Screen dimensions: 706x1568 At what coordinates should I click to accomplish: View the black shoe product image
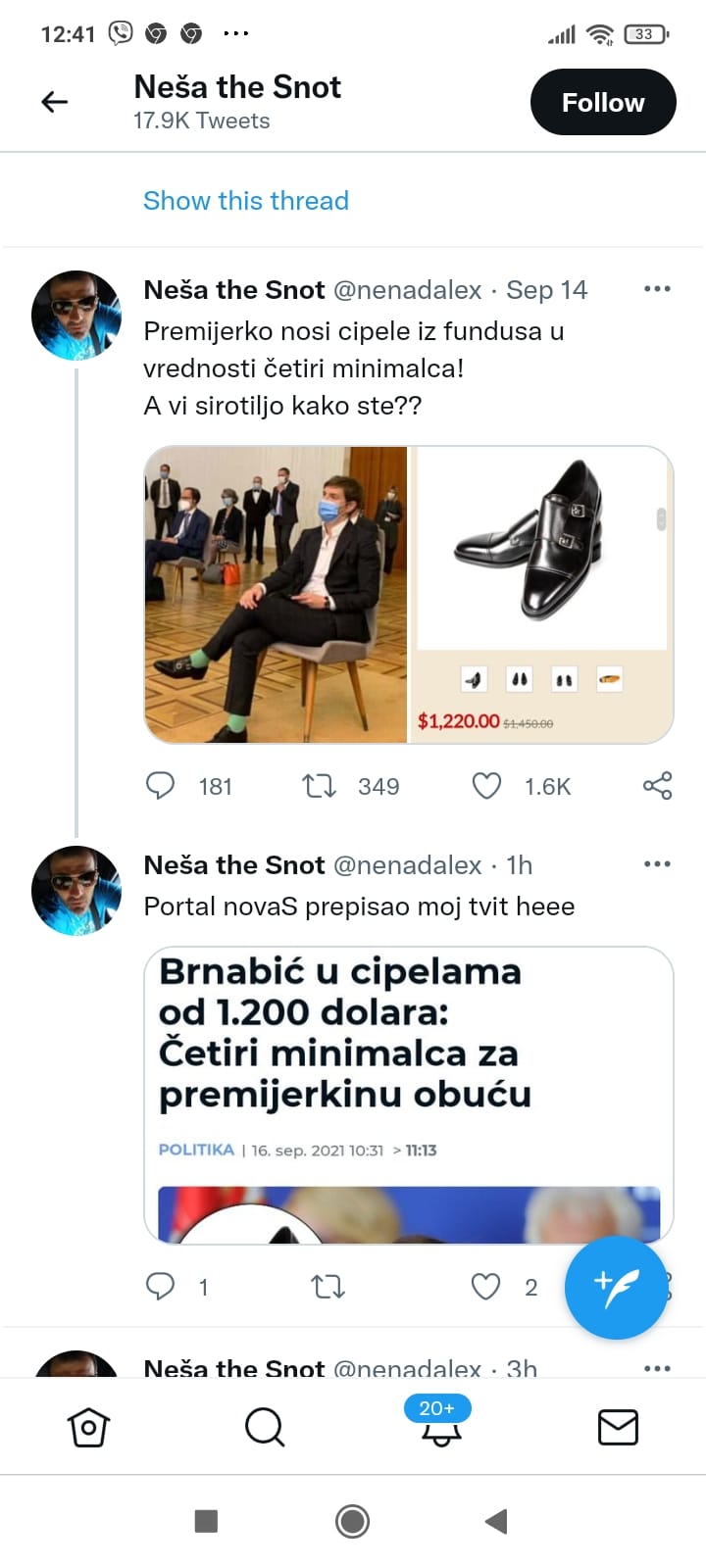[541, 549]
